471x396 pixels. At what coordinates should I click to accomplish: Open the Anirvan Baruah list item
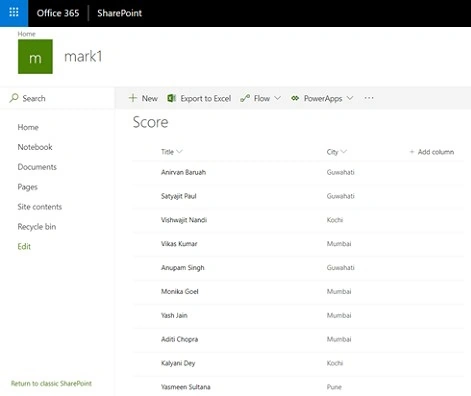point(183,172)
